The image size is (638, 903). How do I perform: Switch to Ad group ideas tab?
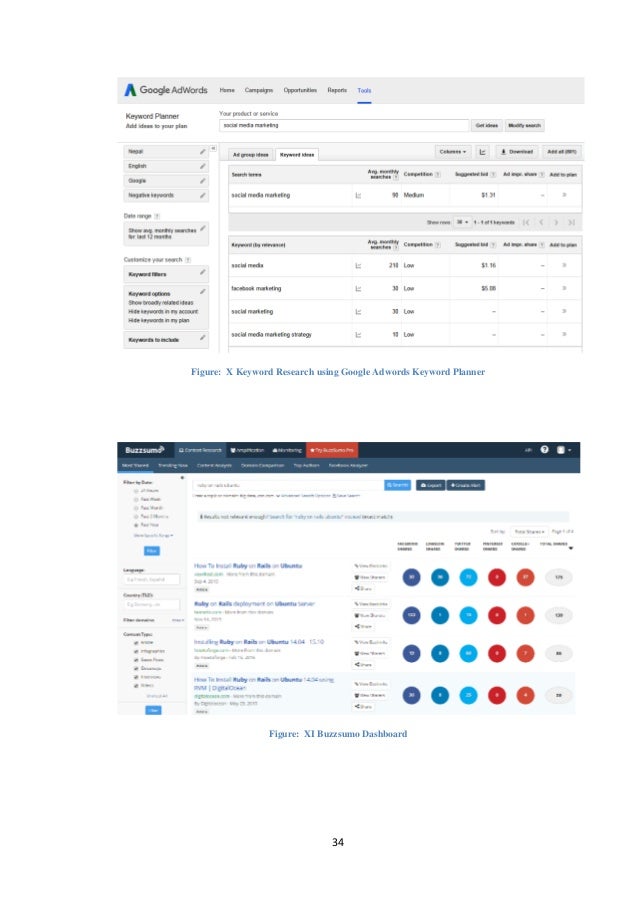pos(250,154)
